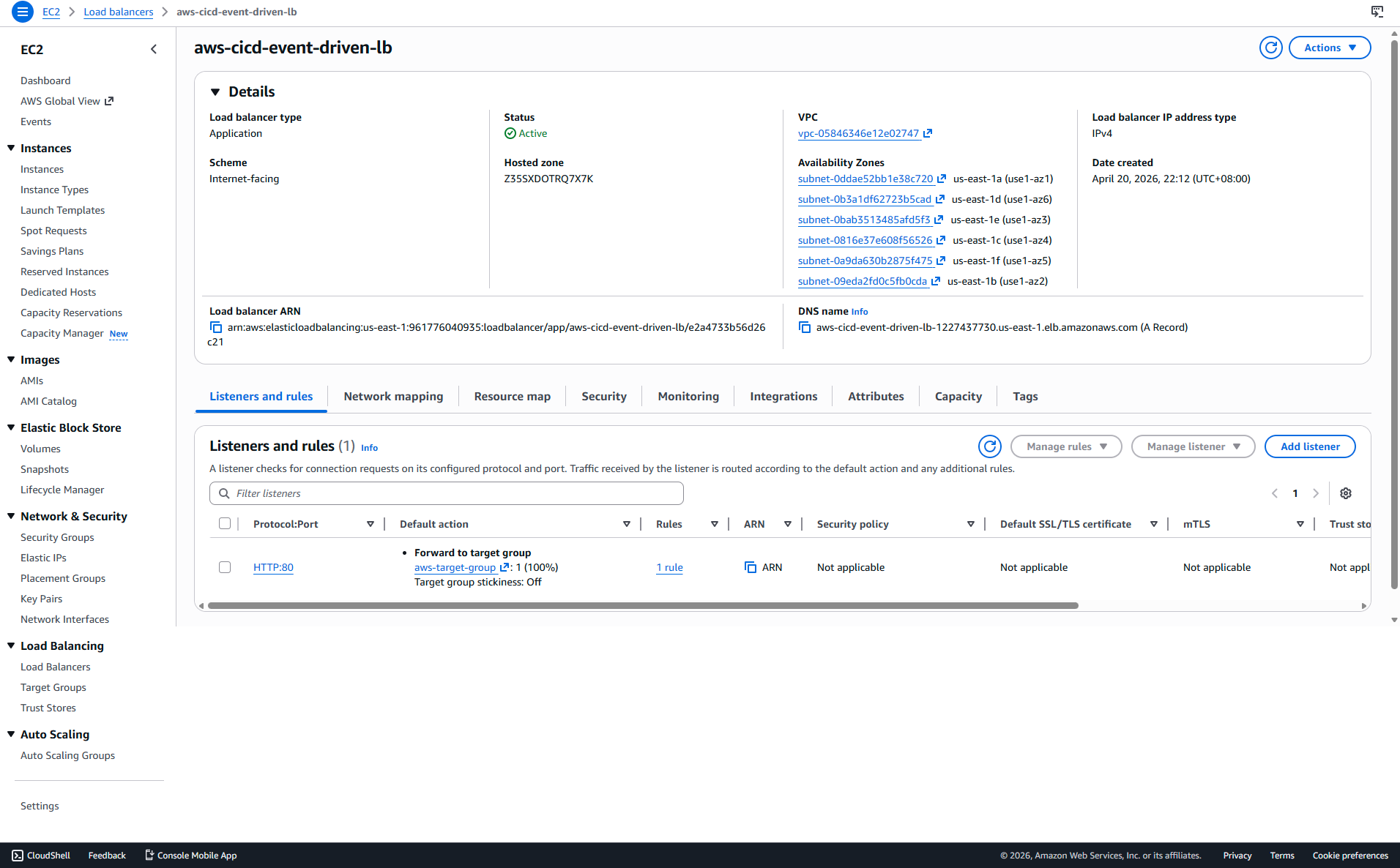Collapse the Images sidebar section

[11, 359]
